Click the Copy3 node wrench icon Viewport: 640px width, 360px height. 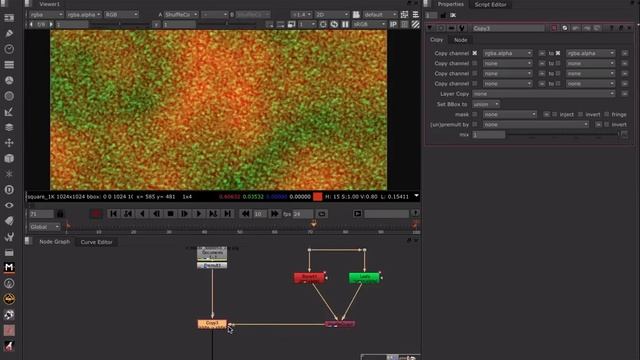[462, 28]
